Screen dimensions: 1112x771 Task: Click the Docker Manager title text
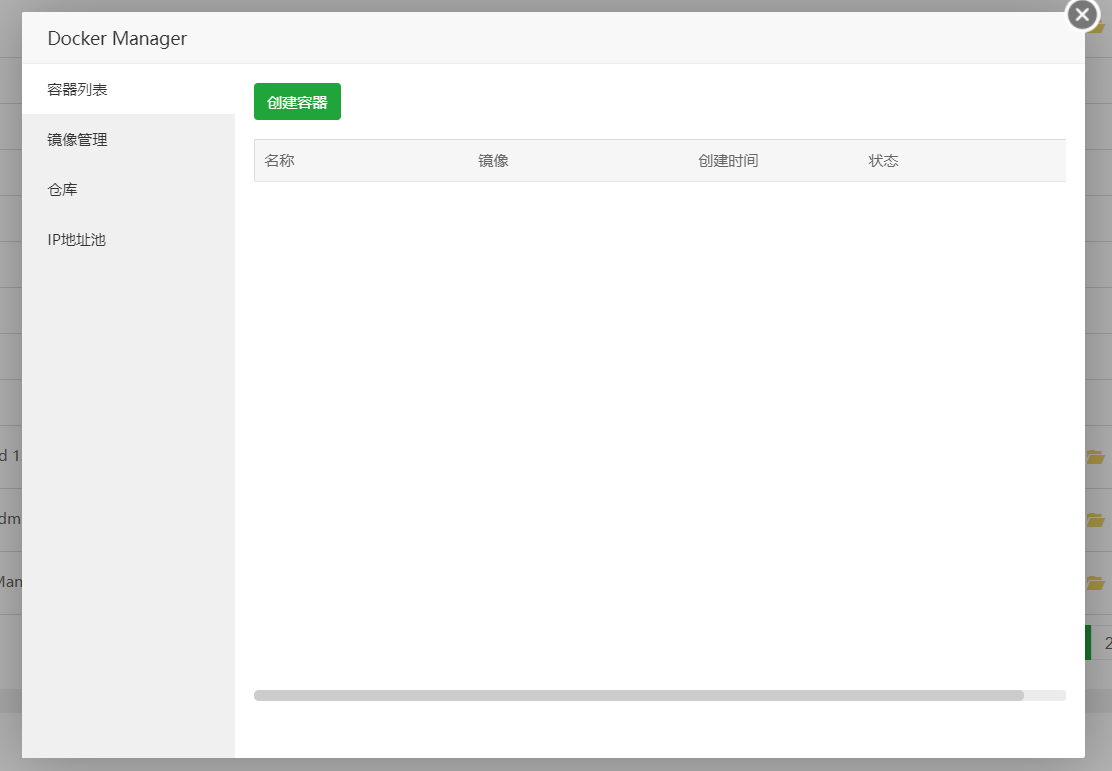pyautogui.click(x=116, y=38)
